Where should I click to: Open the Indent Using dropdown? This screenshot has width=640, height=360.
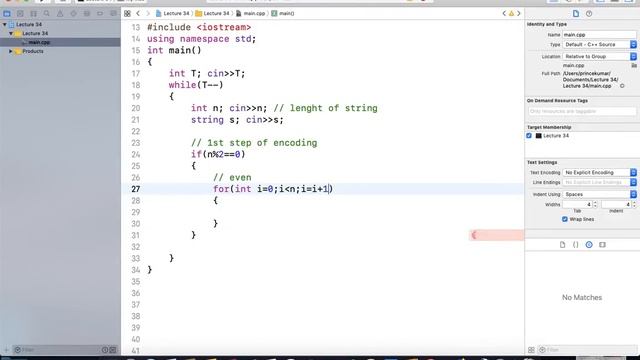[x=600, y=194]
